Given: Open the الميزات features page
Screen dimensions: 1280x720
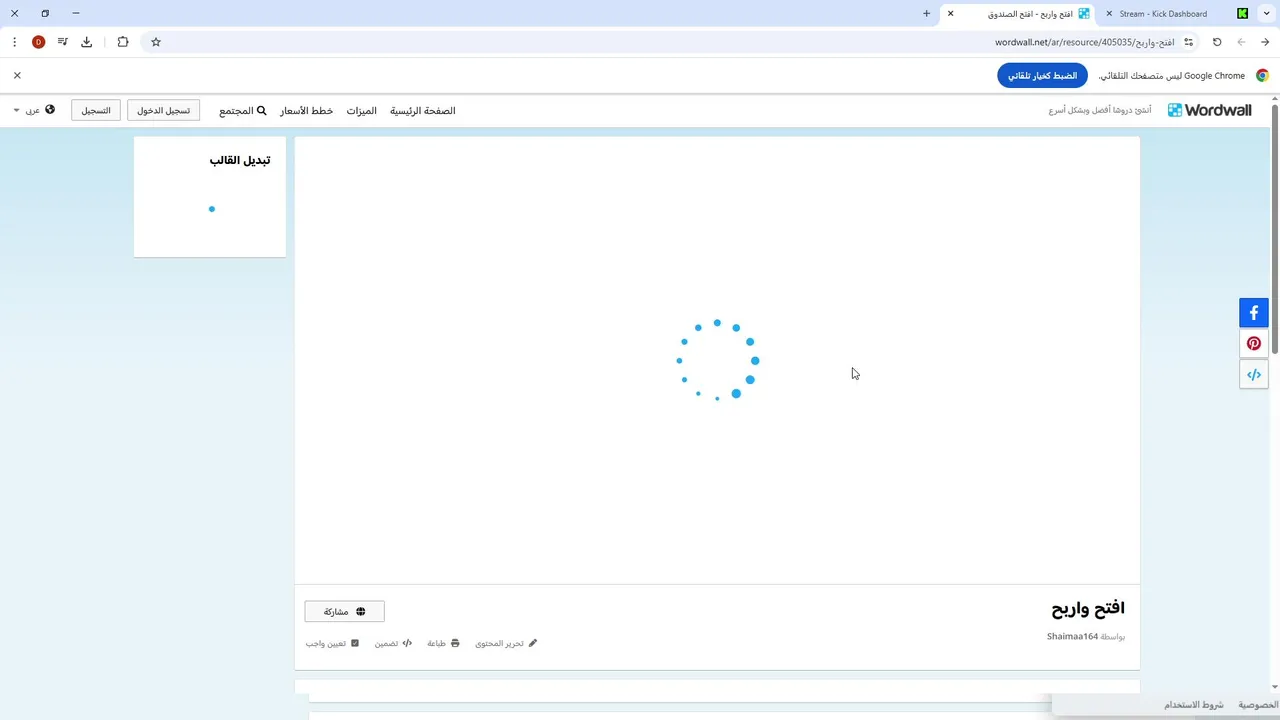Looking at the screenshot, I should (362, 110).
